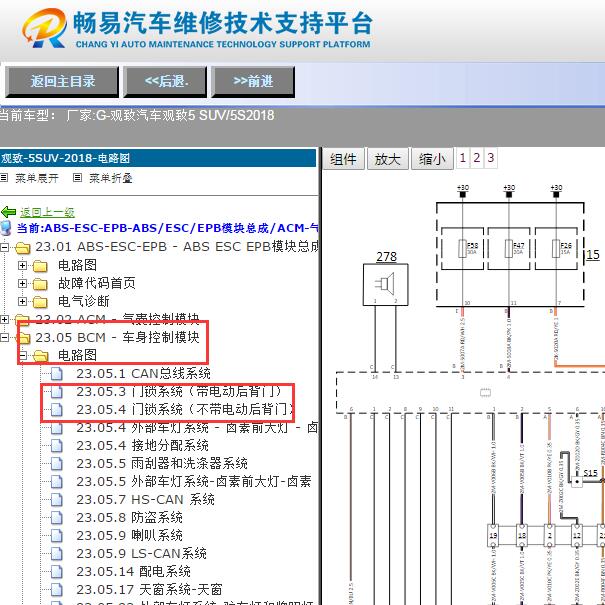This screenshot has width=605, height=605.
Task: Click the S15 splice label
Action: [590, 473]
